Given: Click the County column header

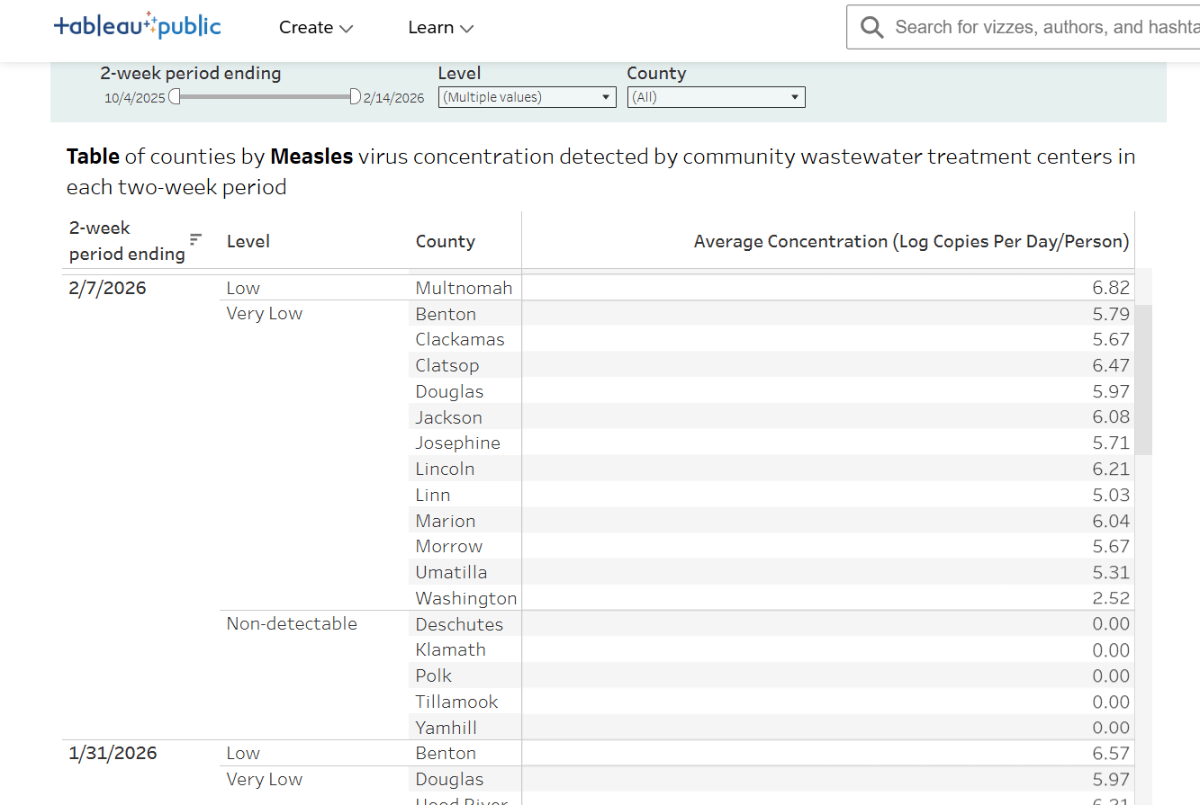Looking at the screenshot, I should (445, 241).
